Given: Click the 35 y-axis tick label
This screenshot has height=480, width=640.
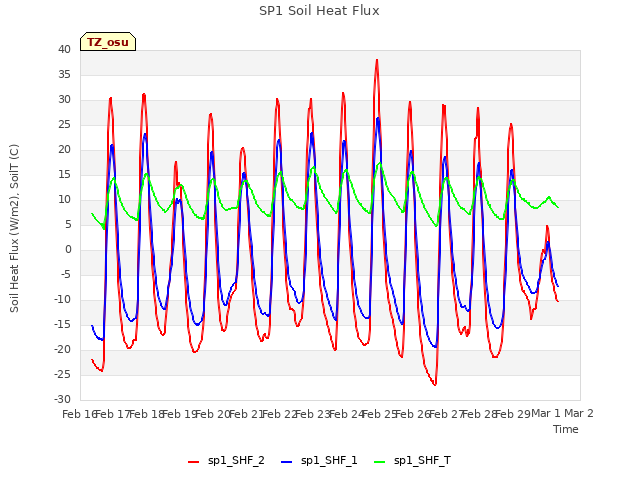Looking at the screenshot, I should tap(64, 75).
